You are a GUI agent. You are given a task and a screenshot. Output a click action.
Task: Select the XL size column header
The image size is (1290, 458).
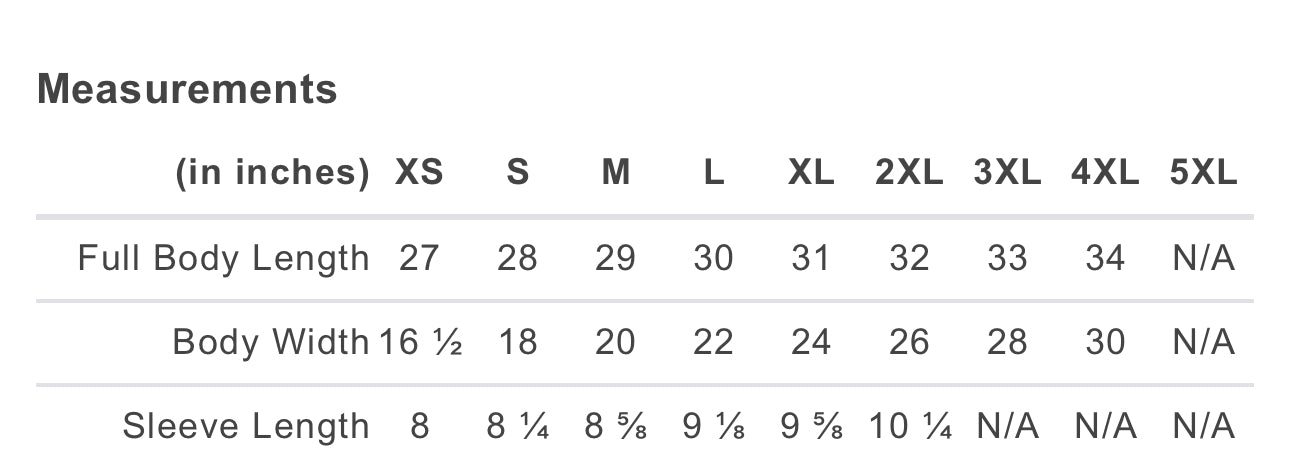(x=811, y=174)
